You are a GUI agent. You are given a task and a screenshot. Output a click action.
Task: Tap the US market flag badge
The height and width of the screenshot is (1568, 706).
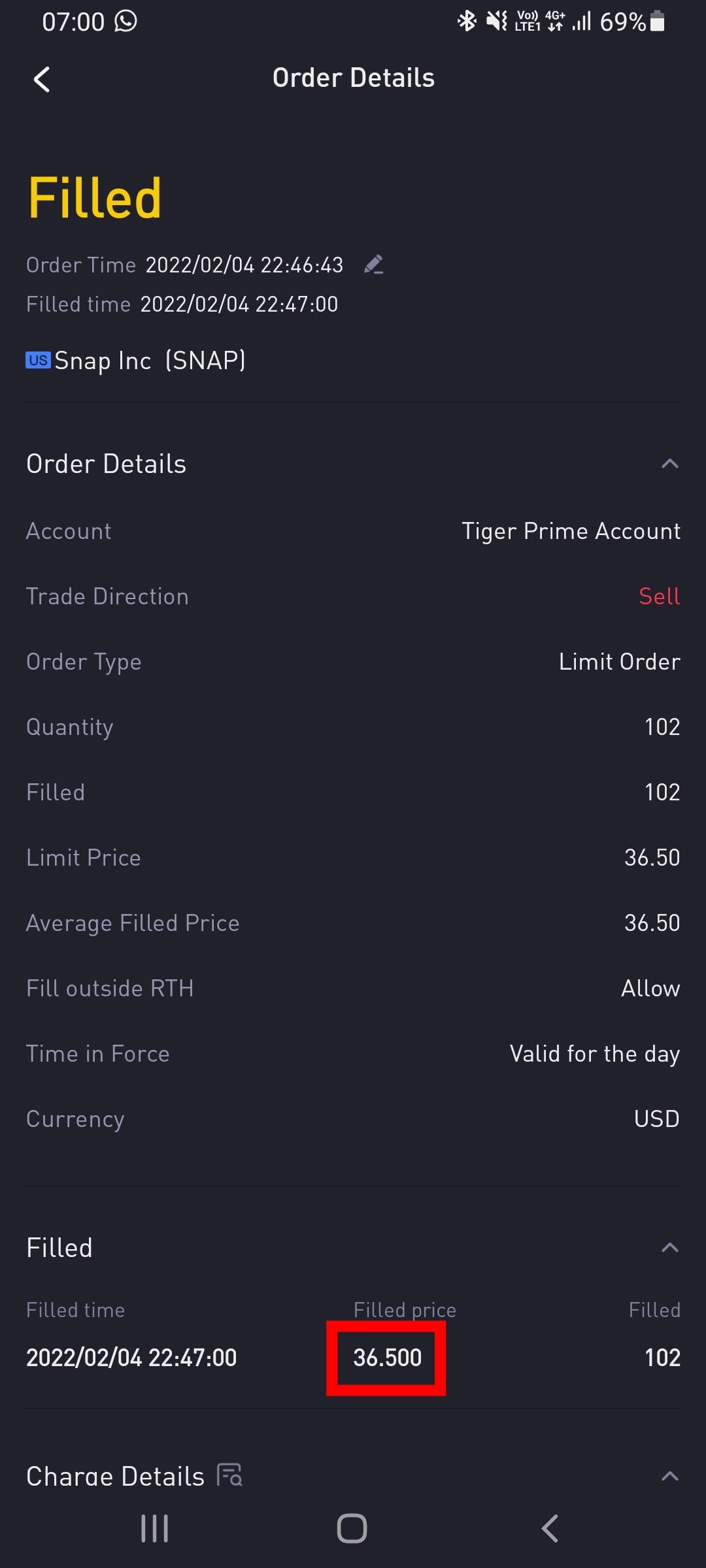(38, 360)
